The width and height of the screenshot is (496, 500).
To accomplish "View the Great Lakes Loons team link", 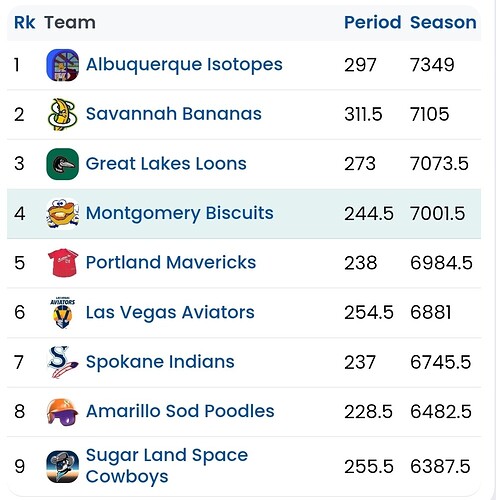I will click(x=166, y=164).
